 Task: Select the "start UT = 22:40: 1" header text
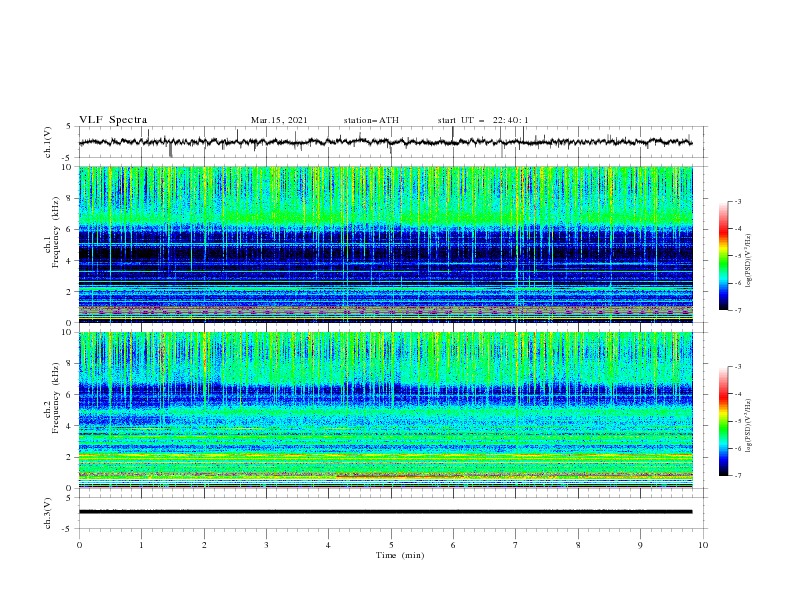point(483,120)
